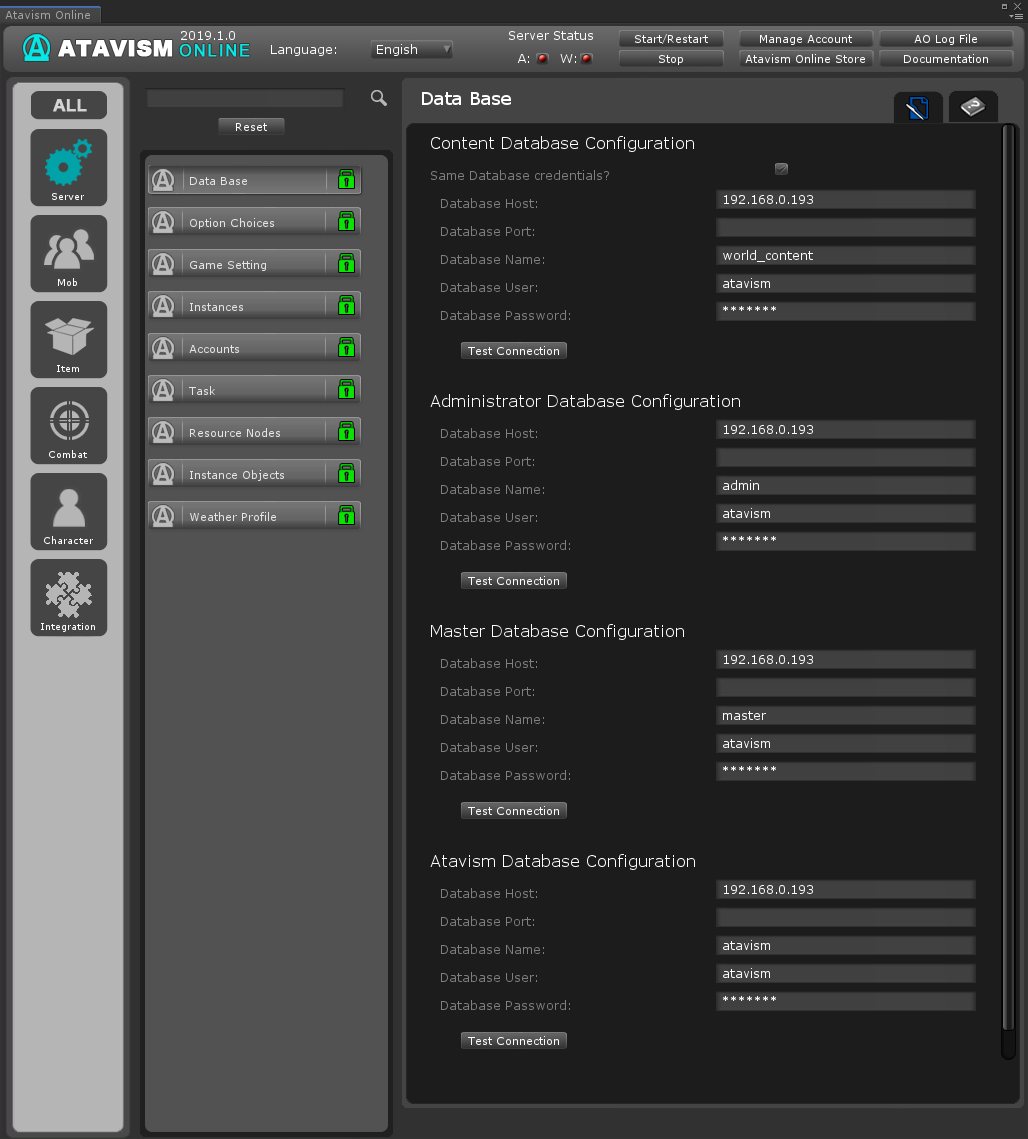The height and width of the screenshot is (1139, 1028).
Task: Open the Mob category
Action: coord(68,253)
